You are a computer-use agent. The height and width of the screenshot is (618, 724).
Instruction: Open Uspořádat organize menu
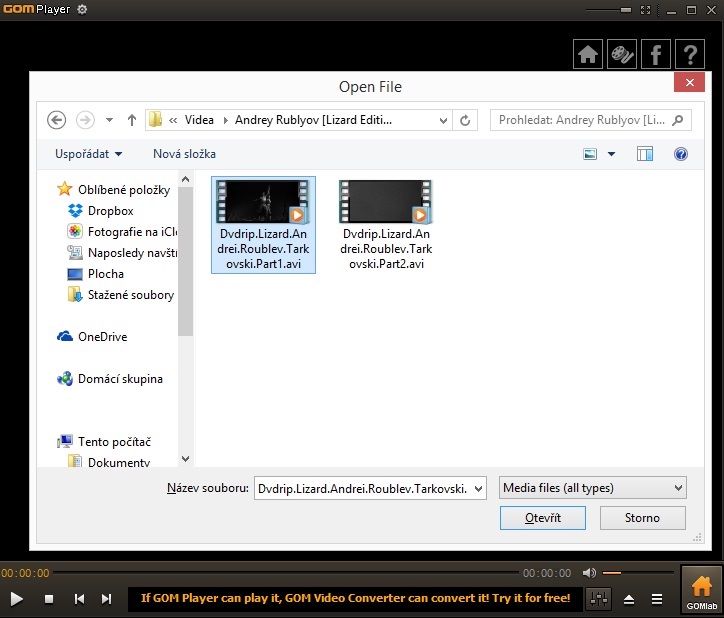pyautogui.click(x=89, y=154)
